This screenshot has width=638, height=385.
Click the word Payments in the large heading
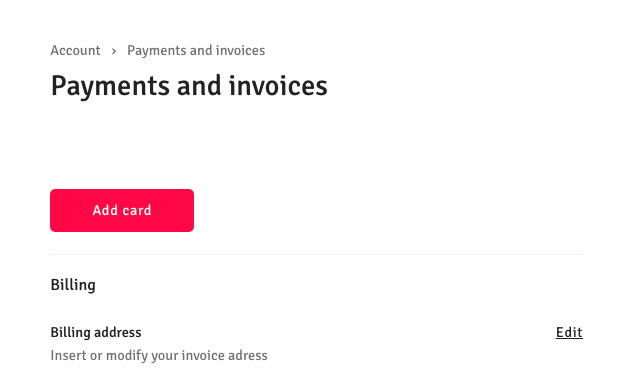tap(110, 86)
